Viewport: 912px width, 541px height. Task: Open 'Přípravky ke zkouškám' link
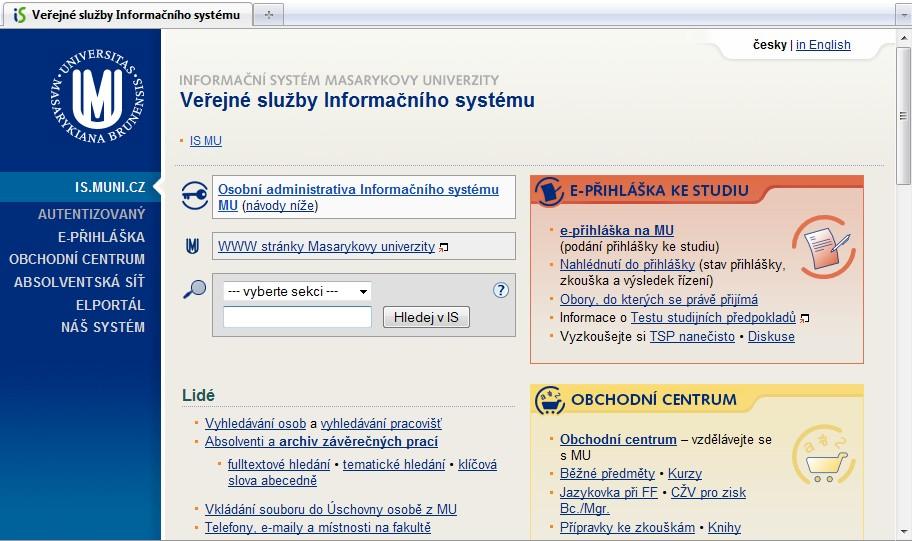(x=627, y=527)
